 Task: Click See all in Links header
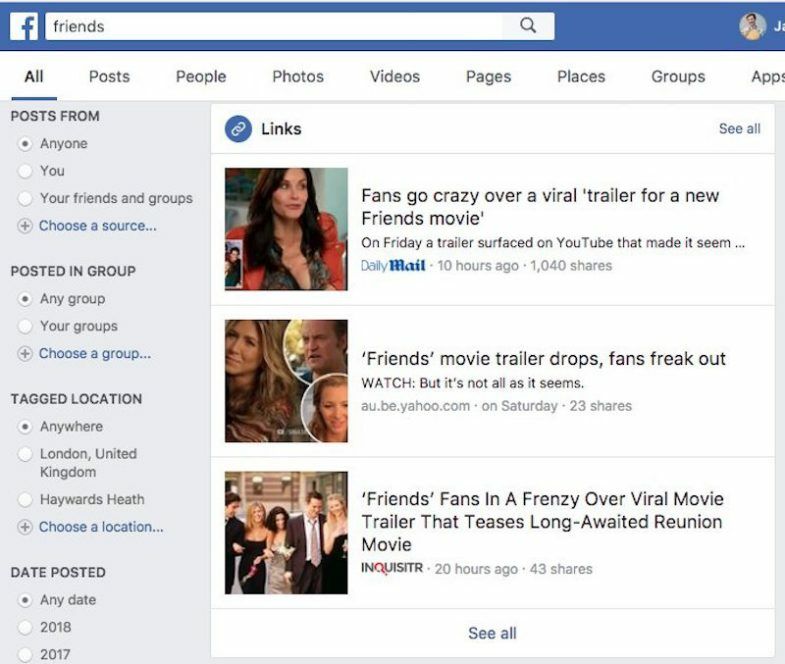coord(739,129)
